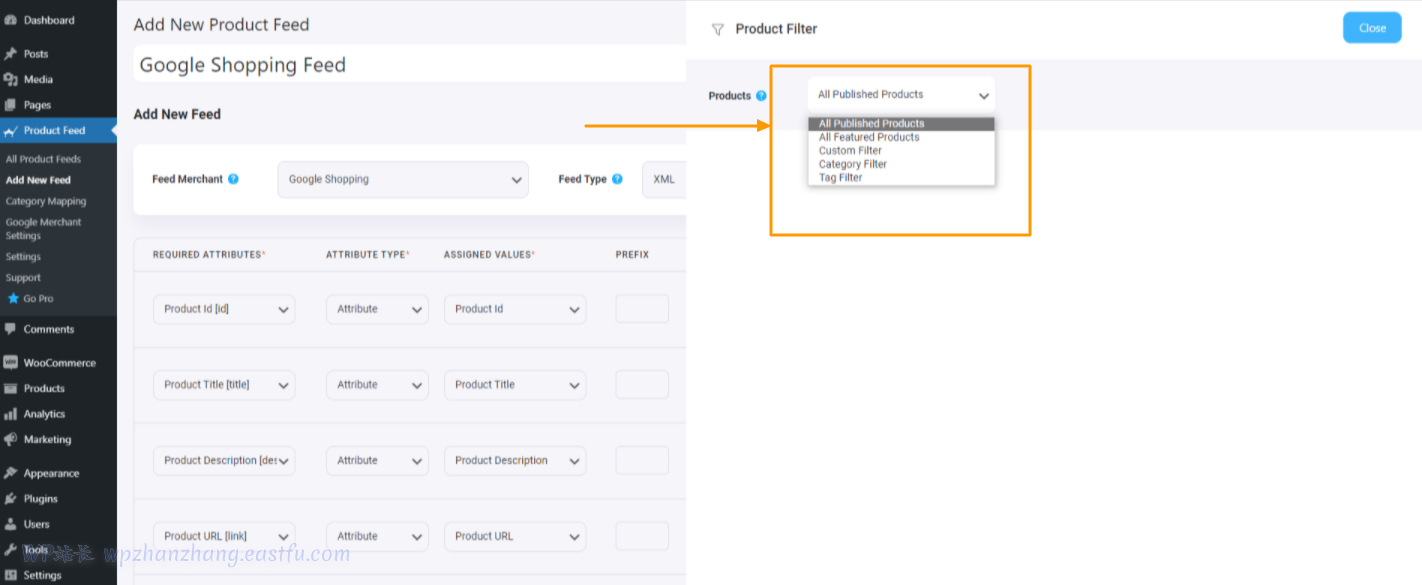The width and height of the screenshot is (1422, 585).
Task: Open the All Published Products dropdown
Action: pos(901,95)
